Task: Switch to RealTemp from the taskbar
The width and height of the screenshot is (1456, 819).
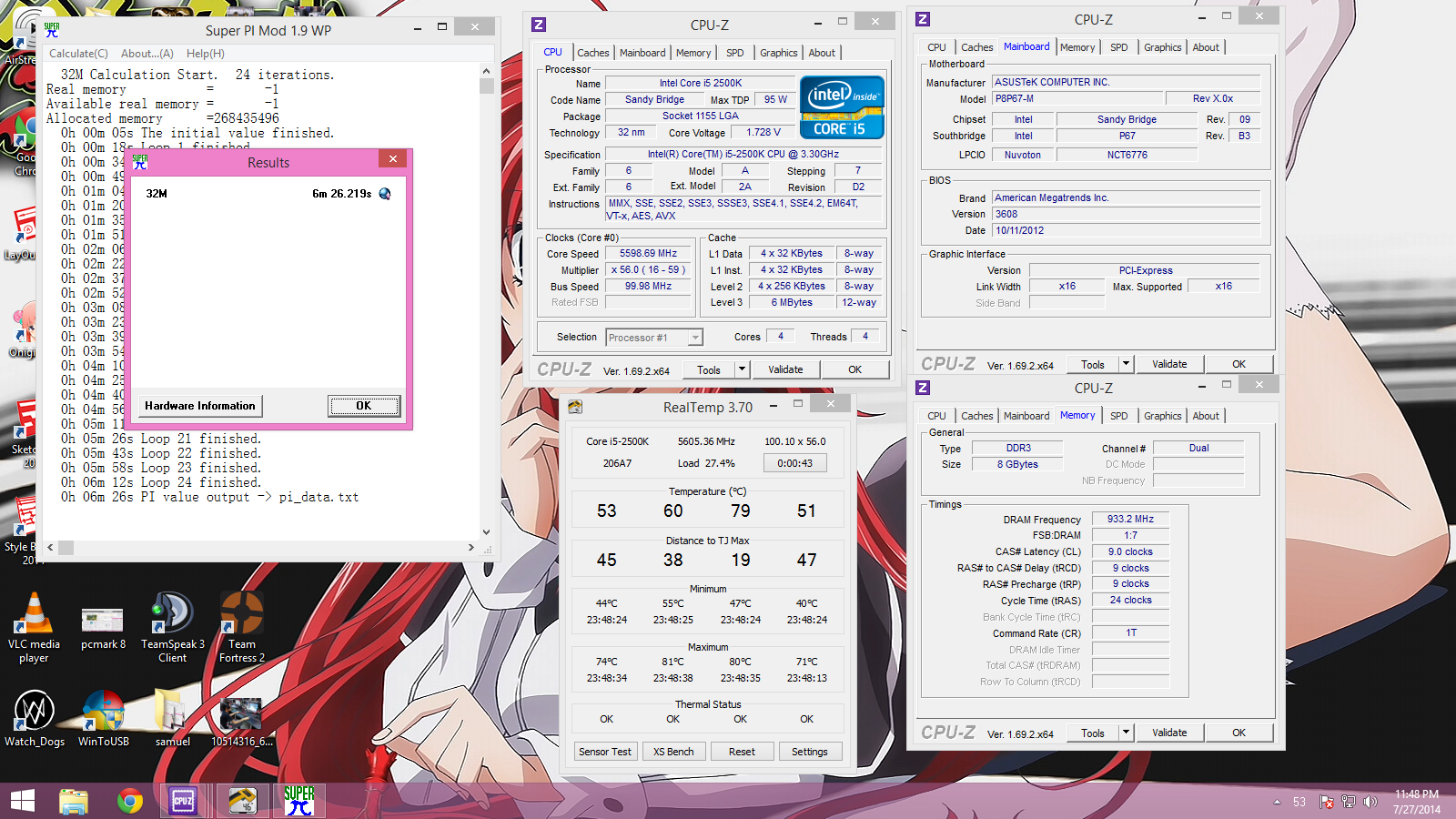Action: (242, 801)
